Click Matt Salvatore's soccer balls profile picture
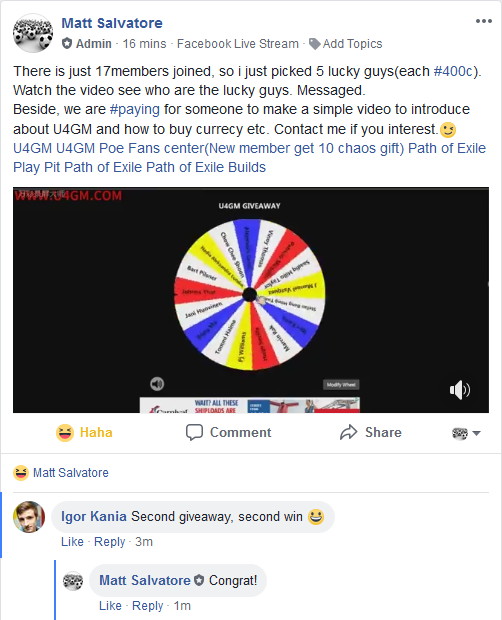 click(x=33, y=33)
